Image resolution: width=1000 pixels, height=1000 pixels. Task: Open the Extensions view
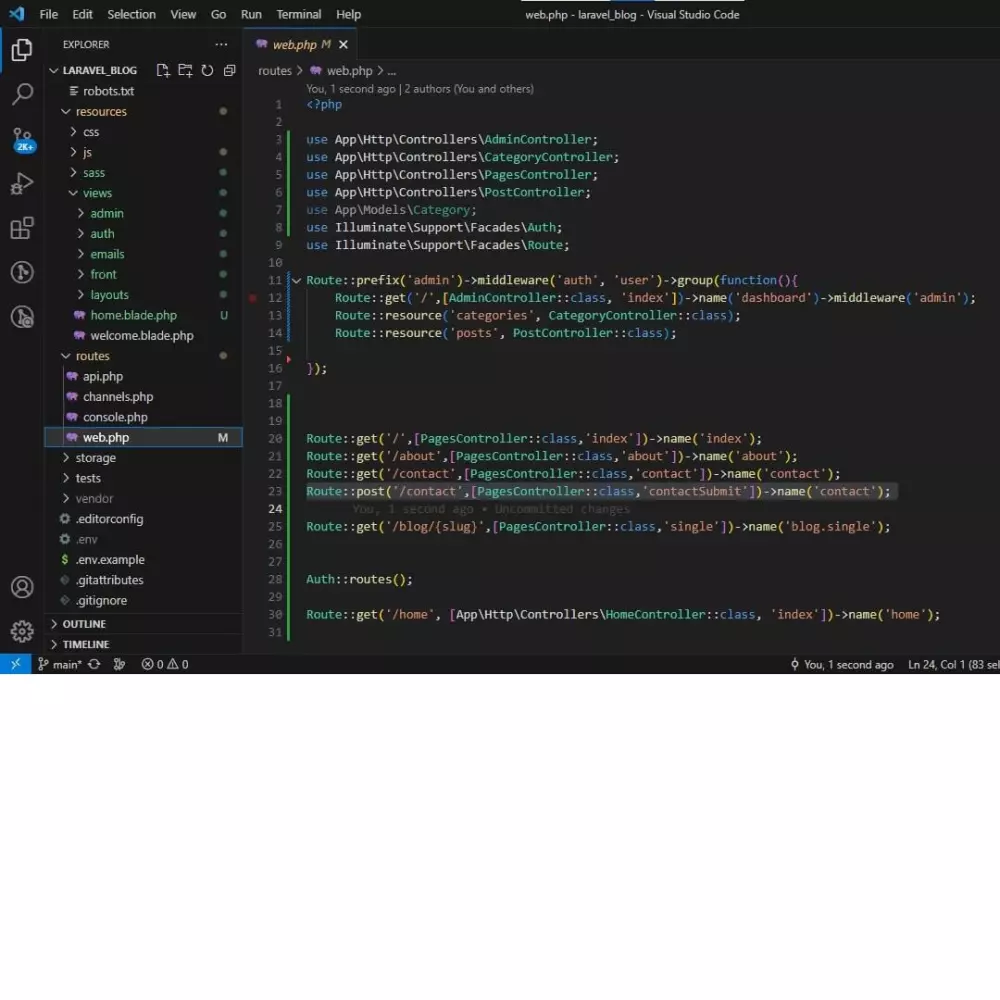(x=22, y=228)
